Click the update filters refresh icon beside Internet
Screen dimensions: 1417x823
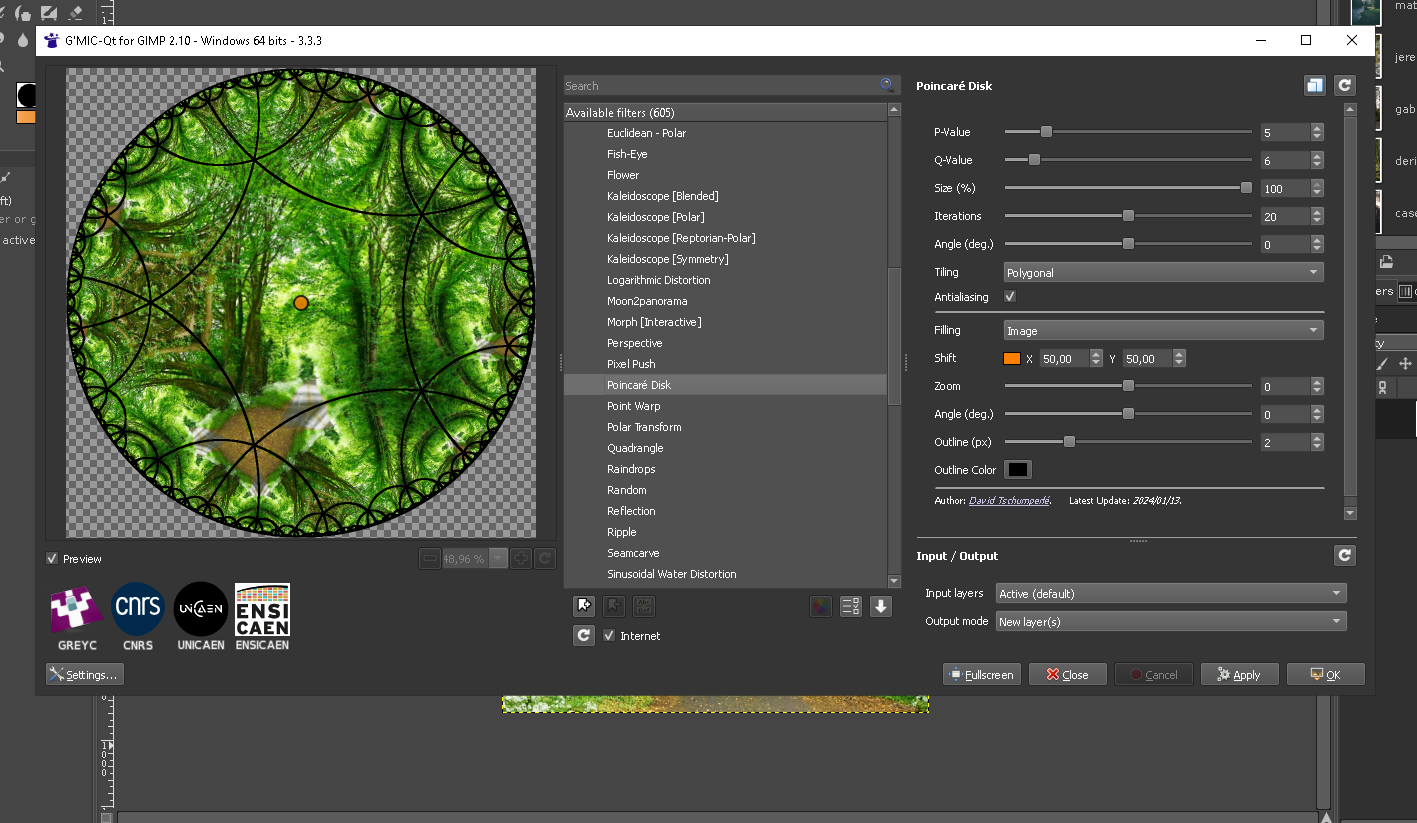(584, 635)
